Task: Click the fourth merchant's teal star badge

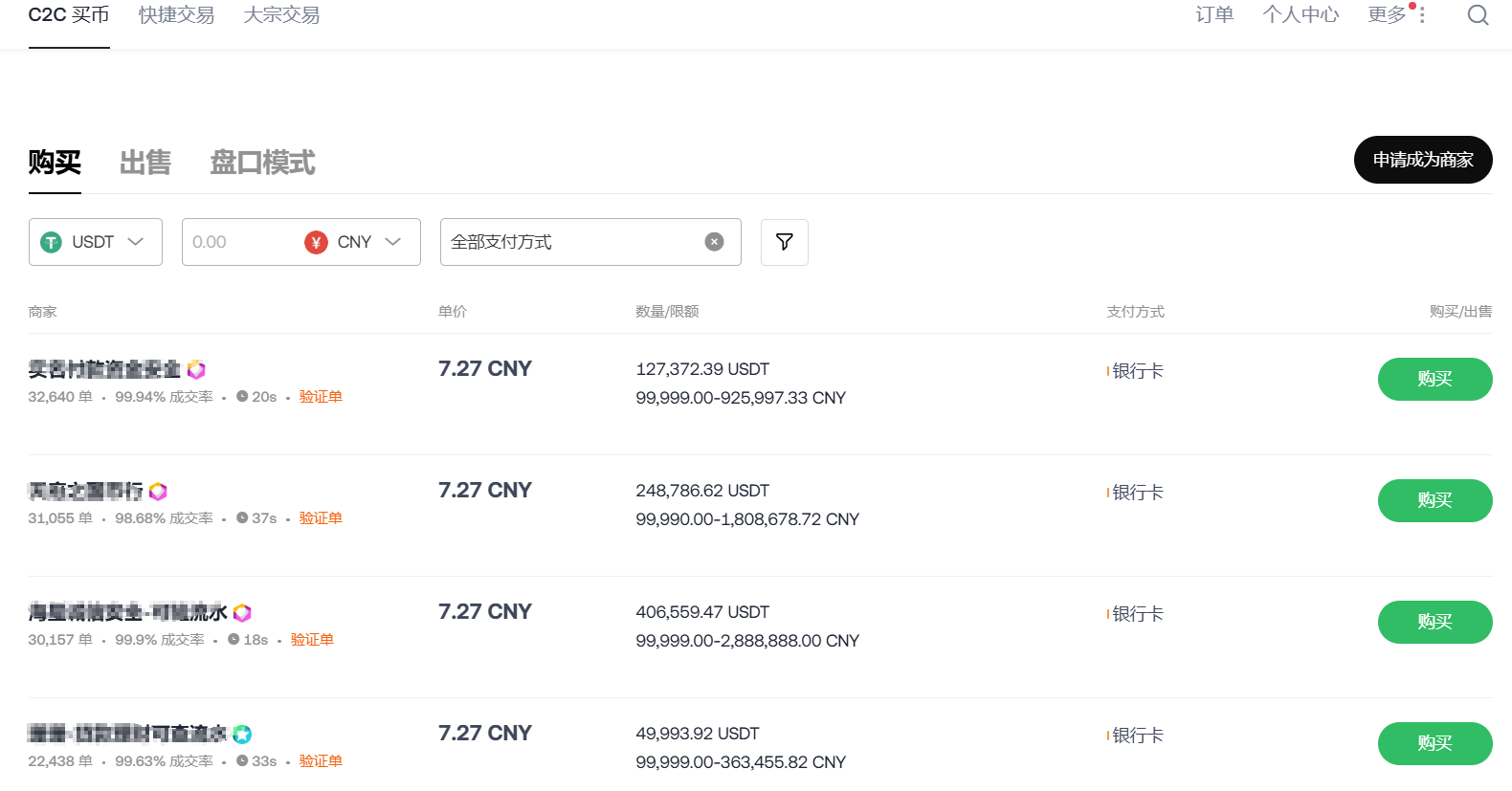Action: click(242, 735)
